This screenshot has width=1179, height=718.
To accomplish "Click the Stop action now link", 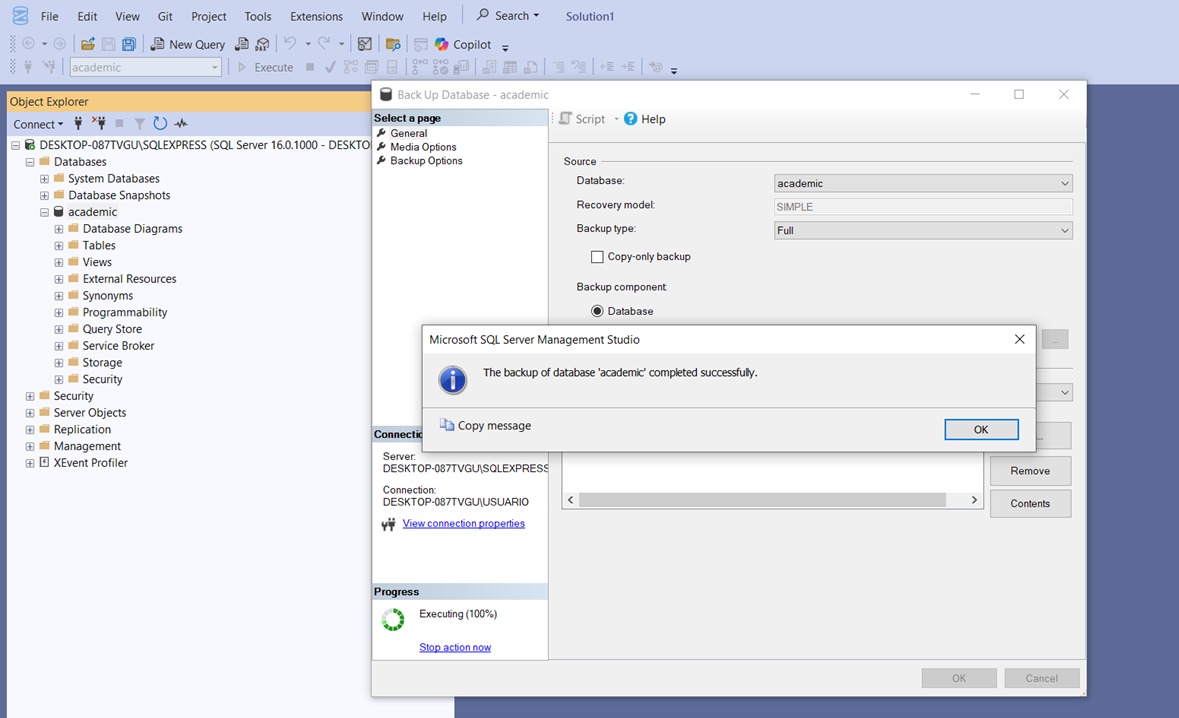I will [455, 647].
